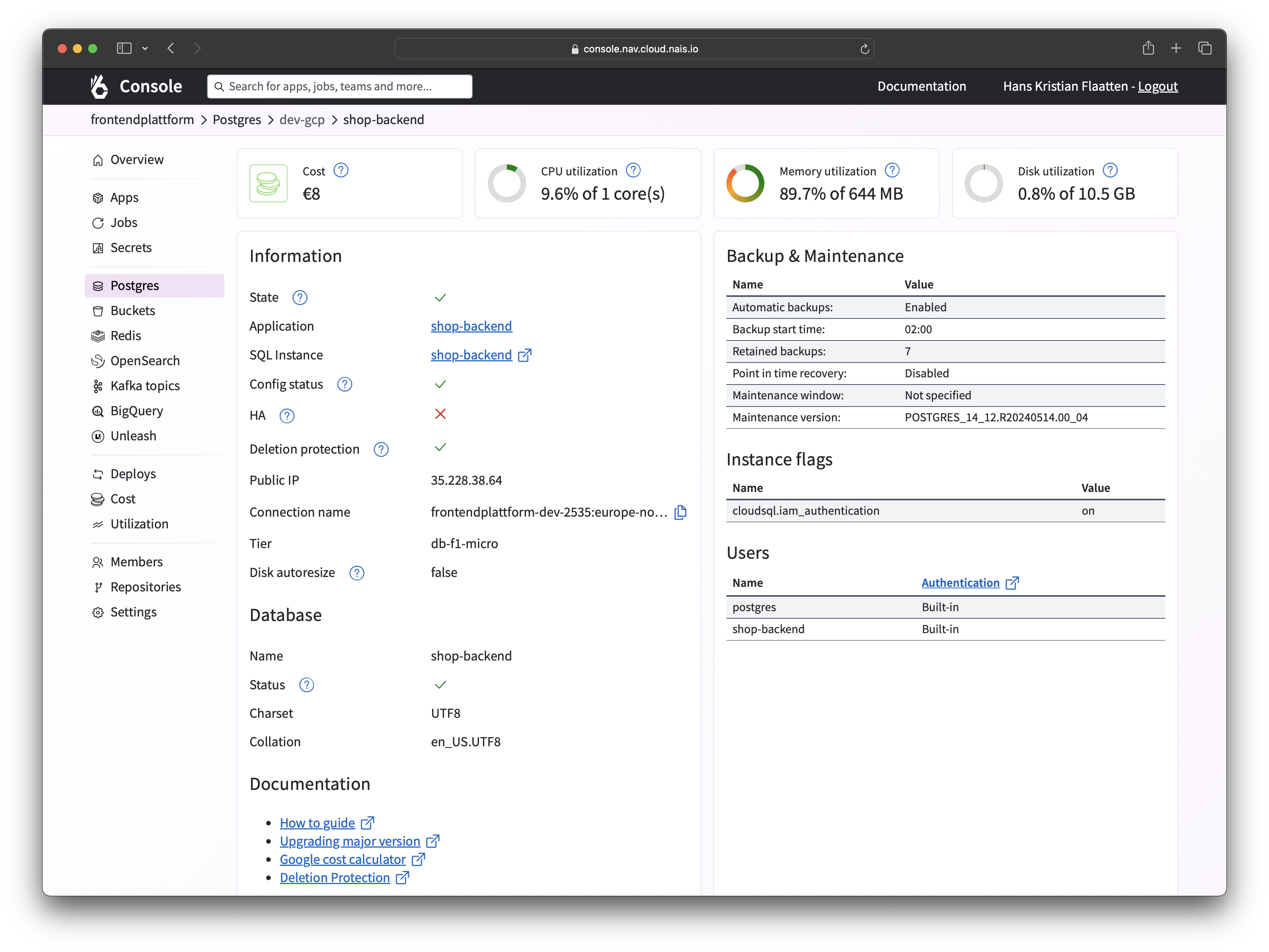The height and width of the screenshot is (952, 1269).
Task: Open the SQL Instance external link
Action: coord(524,355)
